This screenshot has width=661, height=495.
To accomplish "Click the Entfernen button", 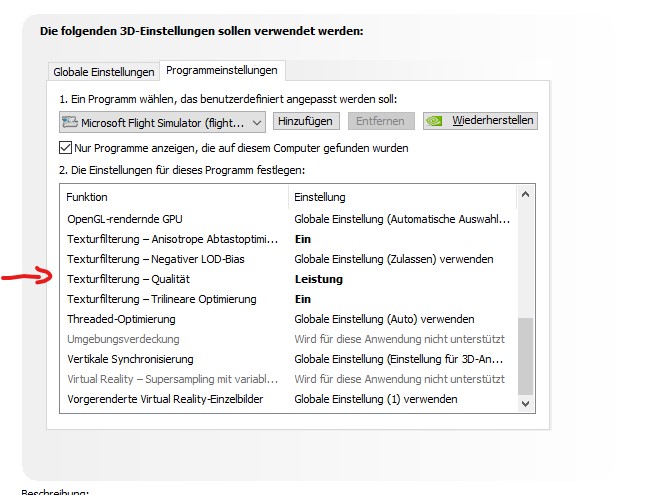I will point(381,121).
